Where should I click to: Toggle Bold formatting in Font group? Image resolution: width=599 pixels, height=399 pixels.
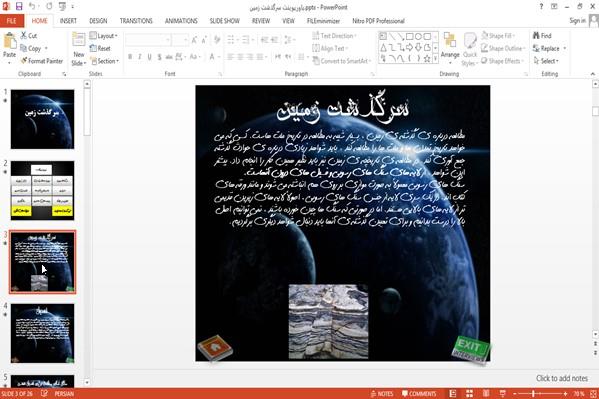130,57
